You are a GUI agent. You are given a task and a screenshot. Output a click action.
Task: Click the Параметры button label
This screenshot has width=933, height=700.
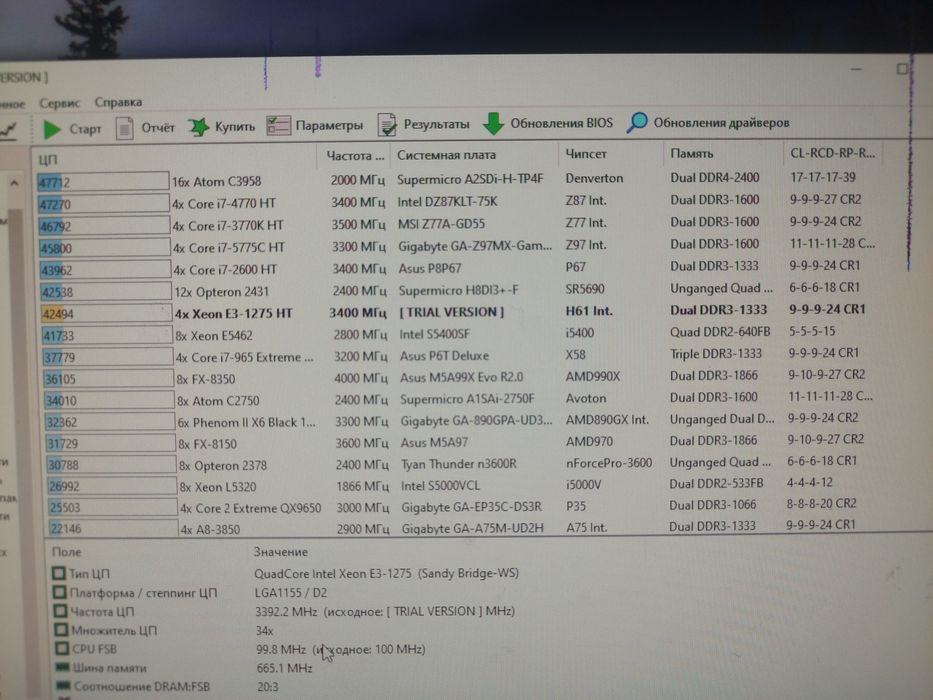(x=329, y=125)
